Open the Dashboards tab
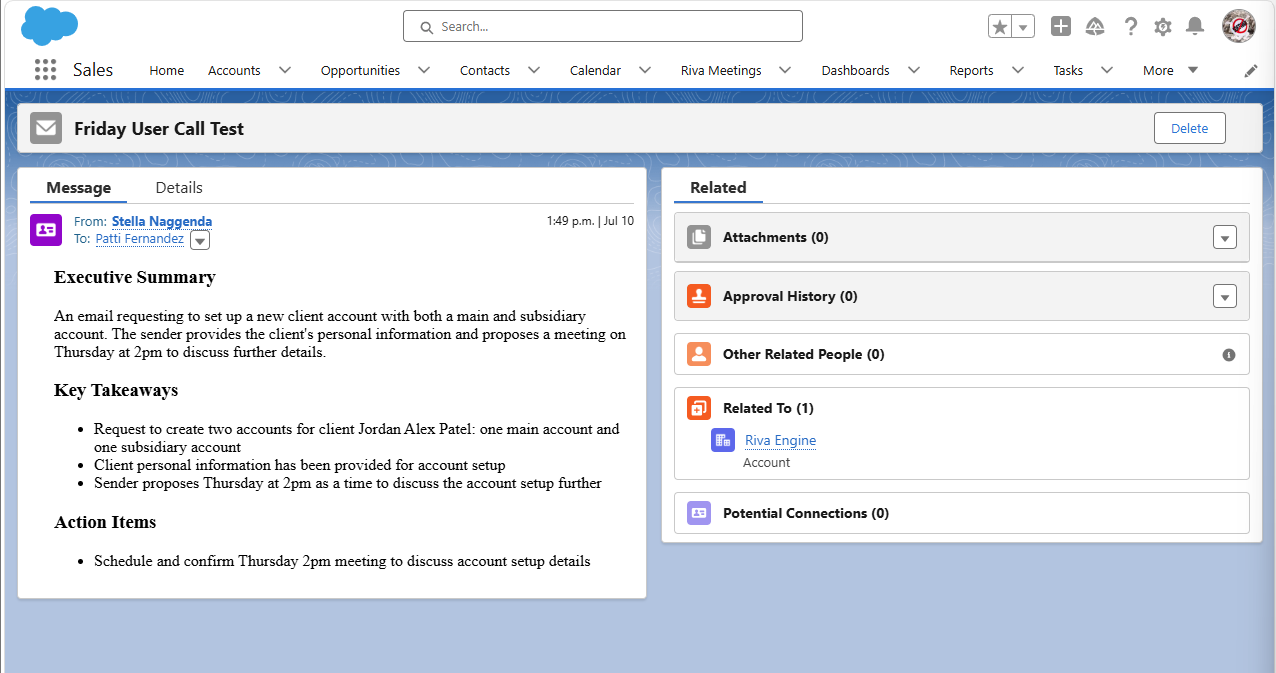 855,71
